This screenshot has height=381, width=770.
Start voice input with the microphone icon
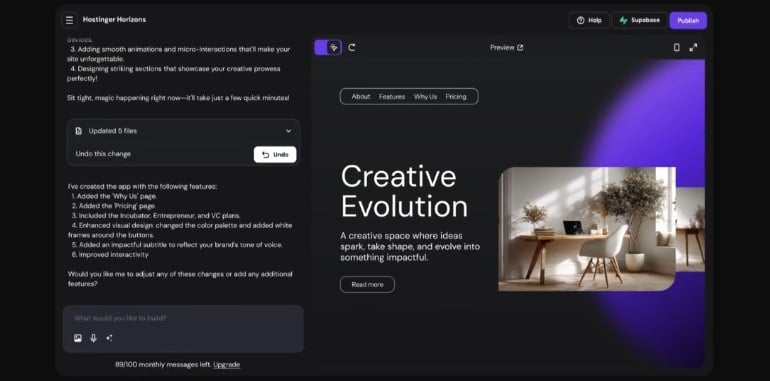pyautogui.click(x=93, y=338)
